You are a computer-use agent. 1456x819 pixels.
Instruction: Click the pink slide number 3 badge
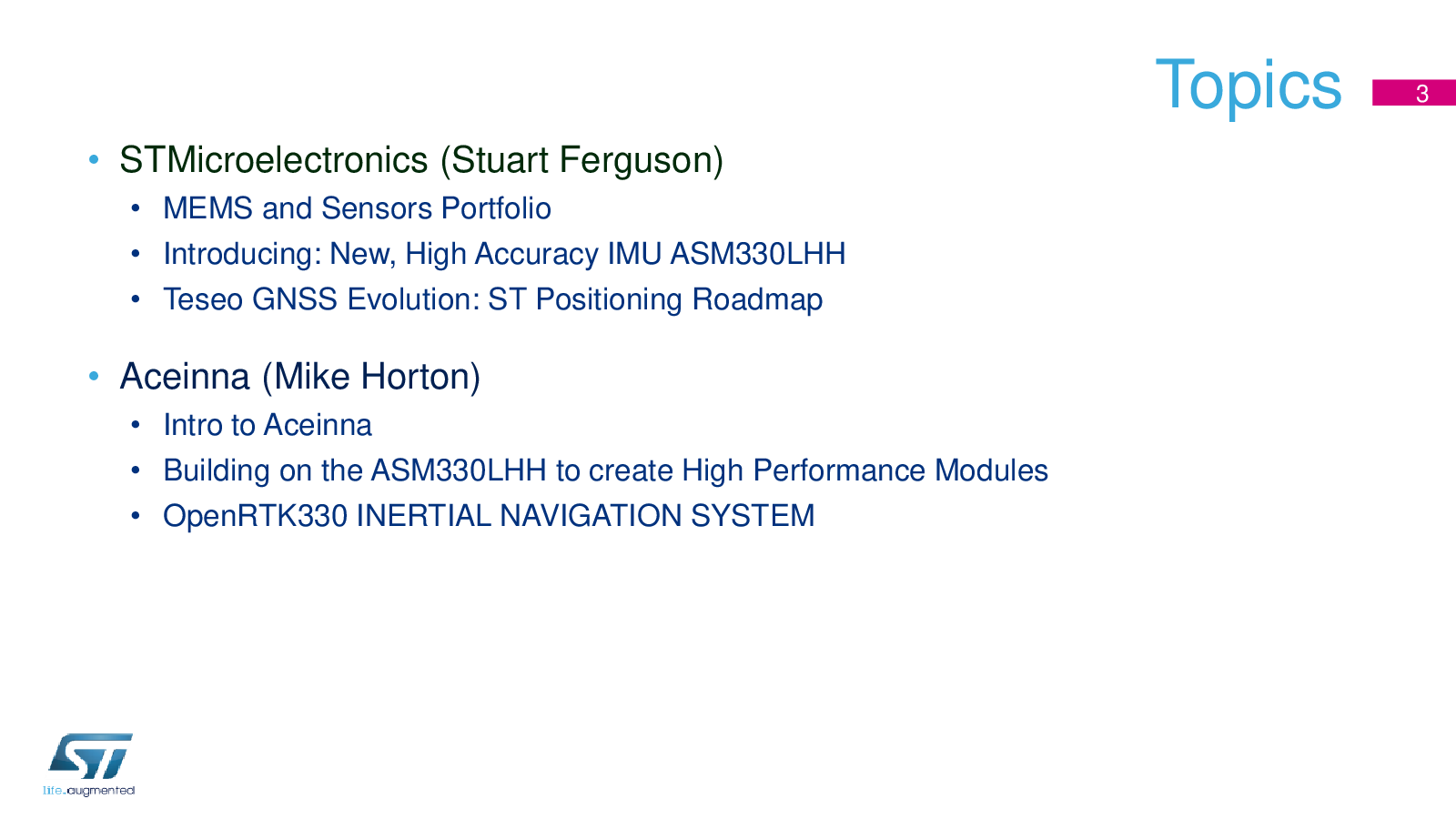pyautogui.click(x=1414, y=93)
